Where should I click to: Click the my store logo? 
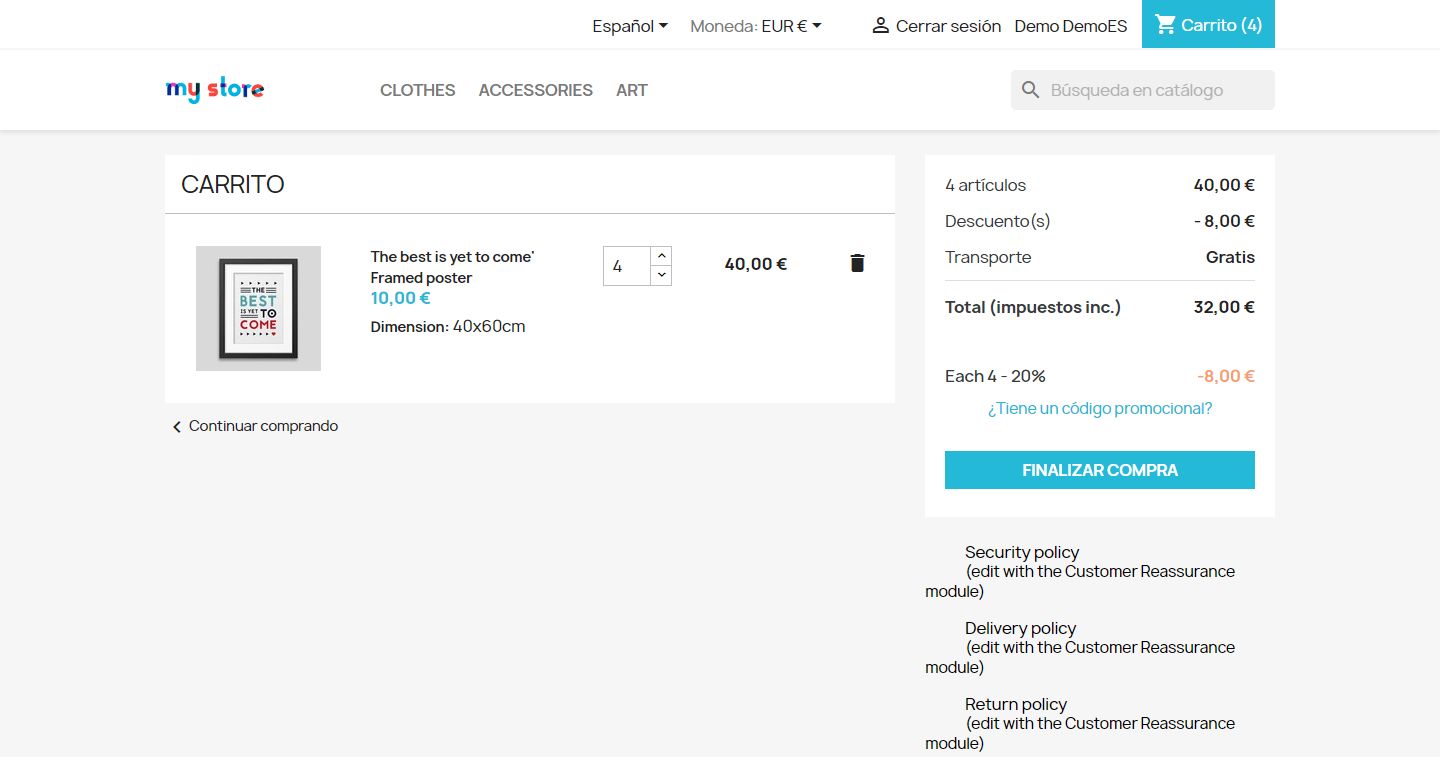(215, 90)
